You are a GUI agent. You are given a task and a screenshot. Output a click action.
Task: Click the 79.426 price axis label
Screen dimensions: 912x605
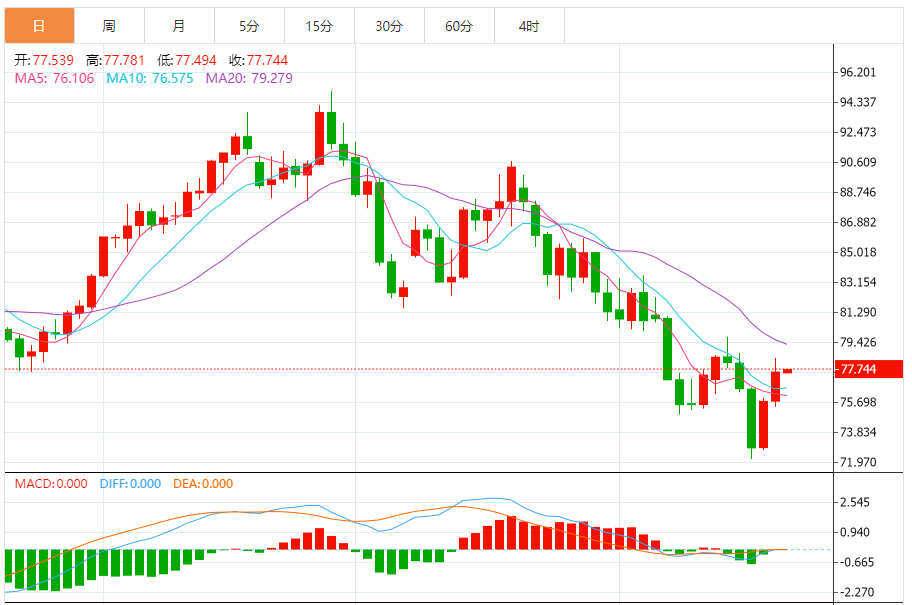(x=858, y=342)
